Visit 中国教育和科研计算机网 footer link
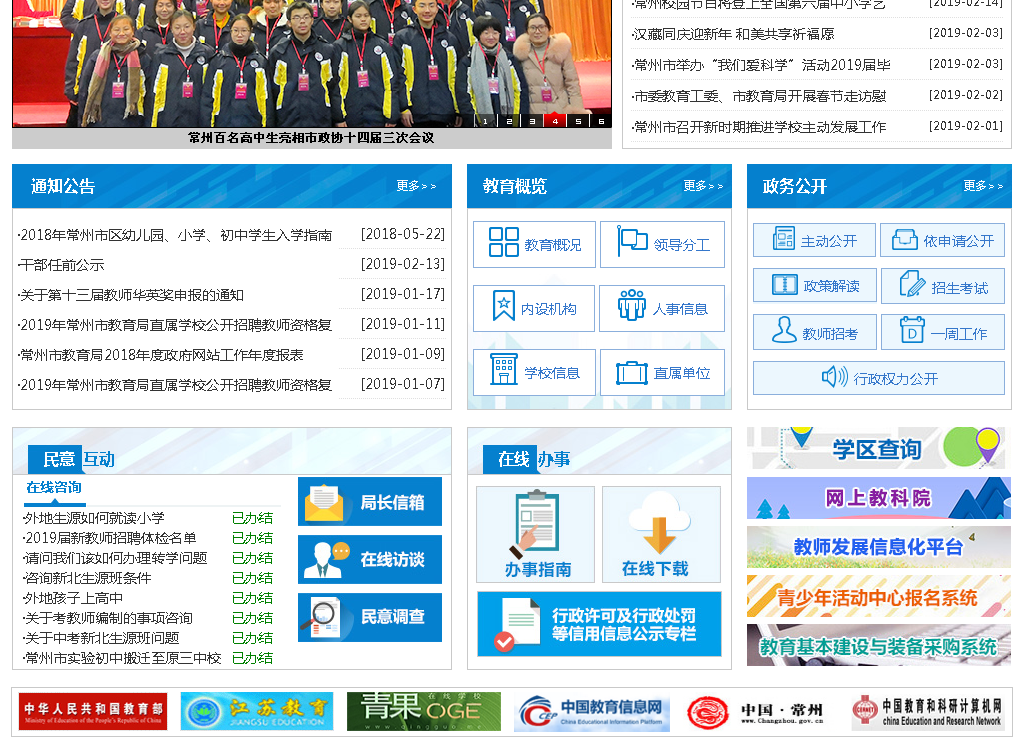 pyautogui.click(x=927, y=712)
